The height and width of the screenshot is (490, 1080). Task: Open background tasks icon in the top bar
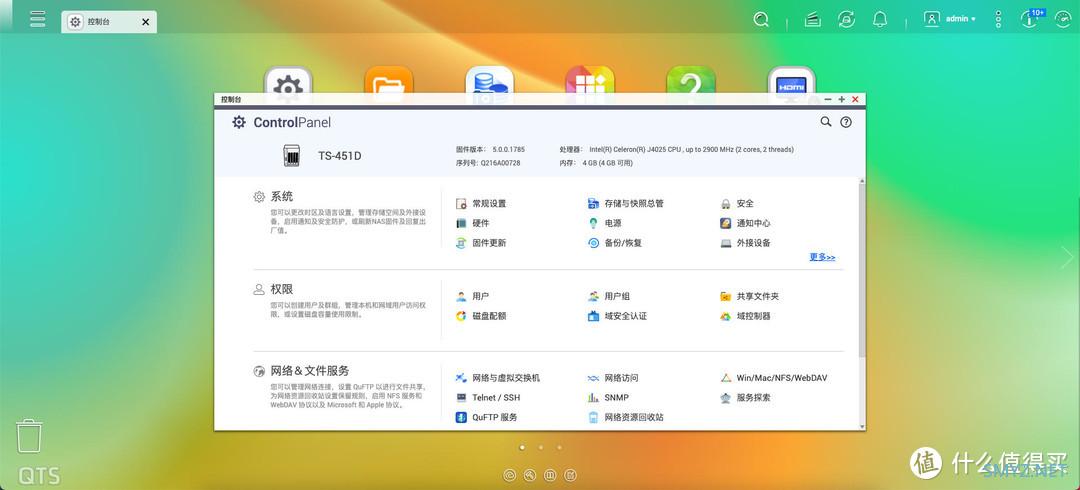pyautogui.click(x=813, y=19)
